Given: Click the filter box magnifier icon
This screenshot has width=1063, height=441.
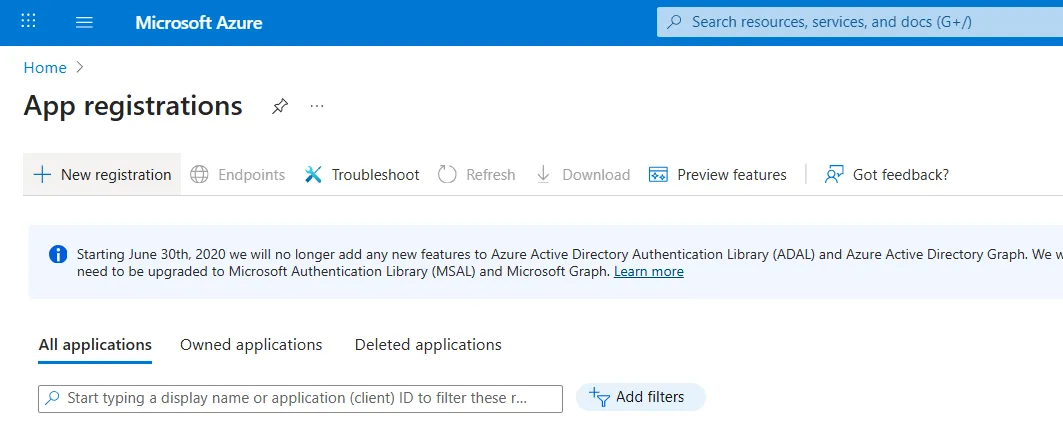Looking at the screenshot, I should pyautogui.click(x=52, y=398).
